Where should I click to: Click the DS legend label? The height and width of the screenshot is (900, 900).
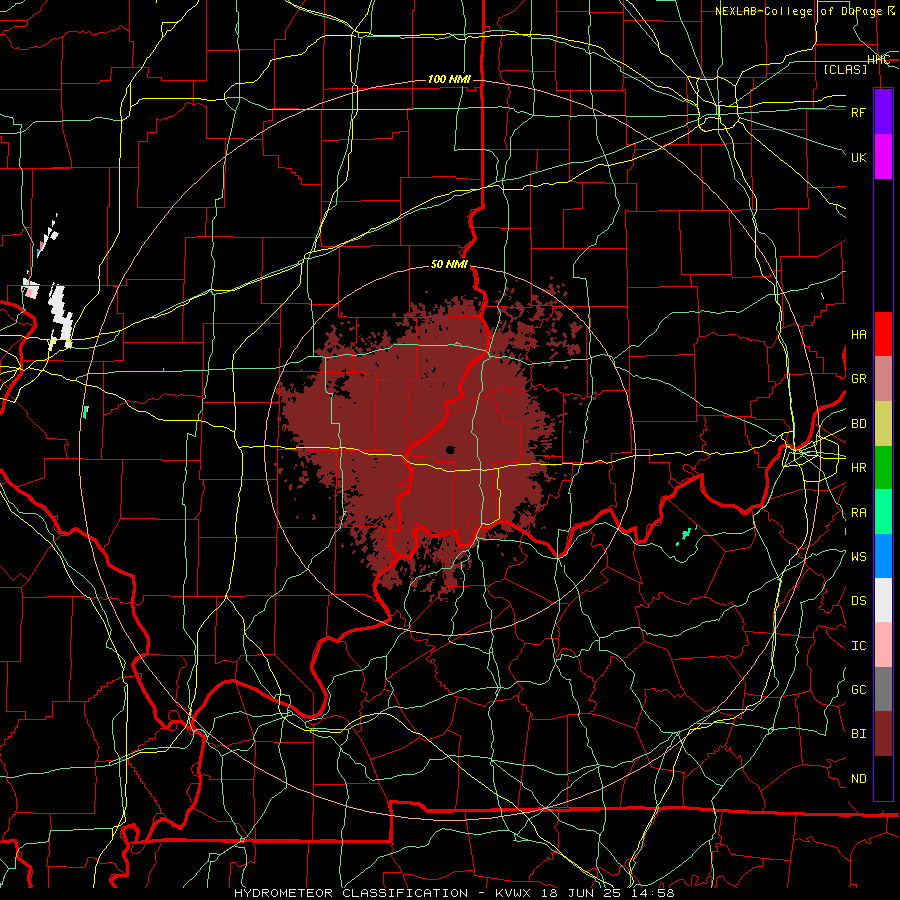coord(858,601)
